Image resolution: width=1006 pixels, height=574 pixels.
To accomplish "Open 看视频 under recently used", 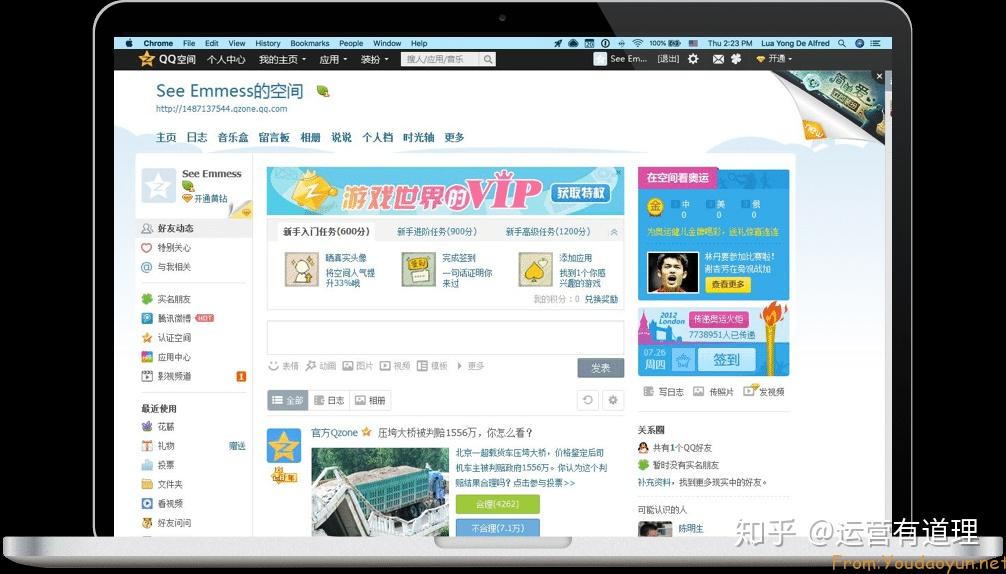I will 162,503.
